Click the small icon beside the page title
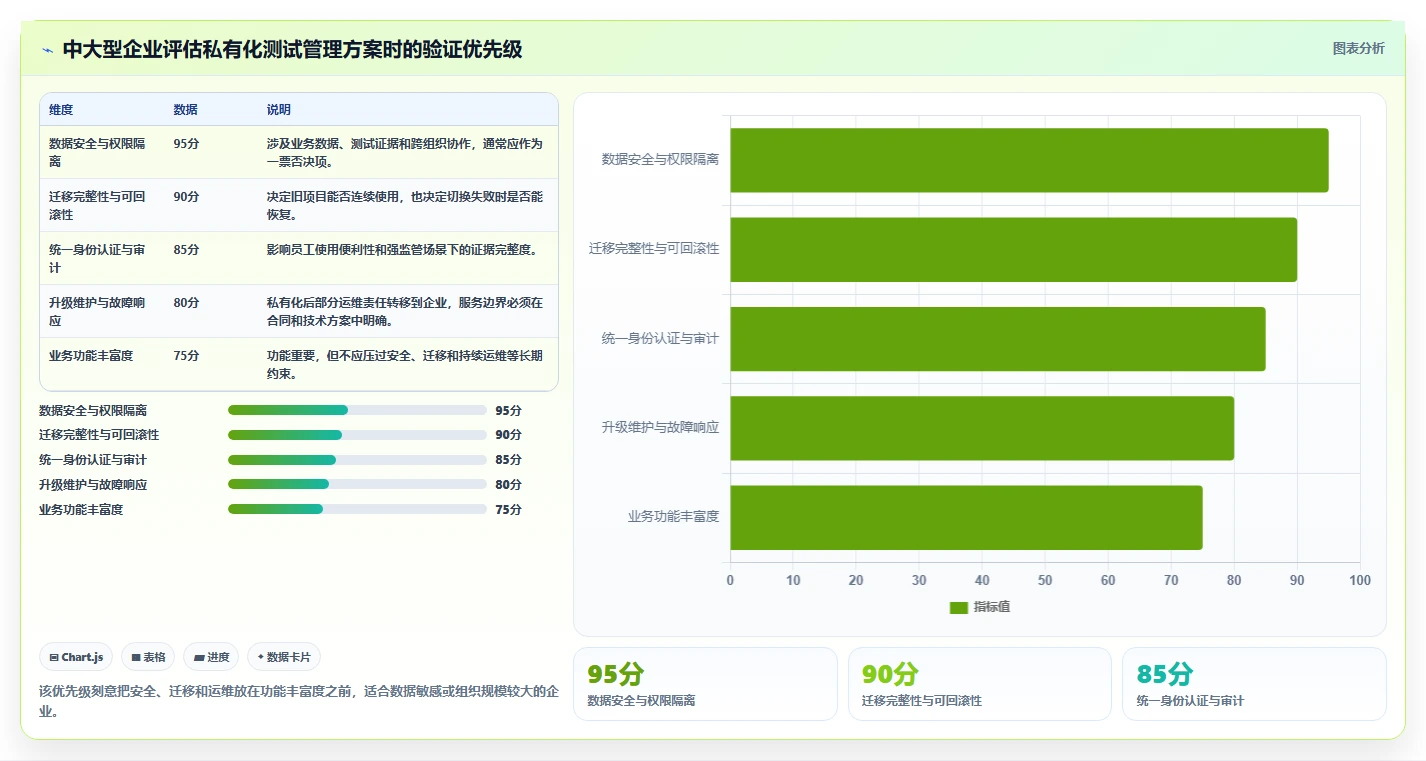This screenshot has width=1426, height=761. (48, 50)
